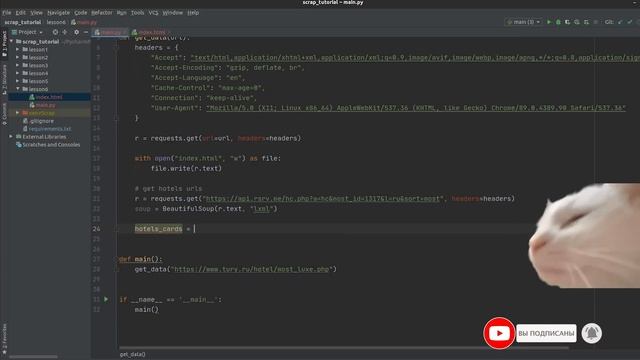Toggle the 1: Project side strip button
Screen dimensions: 640x360
point(4,44)
